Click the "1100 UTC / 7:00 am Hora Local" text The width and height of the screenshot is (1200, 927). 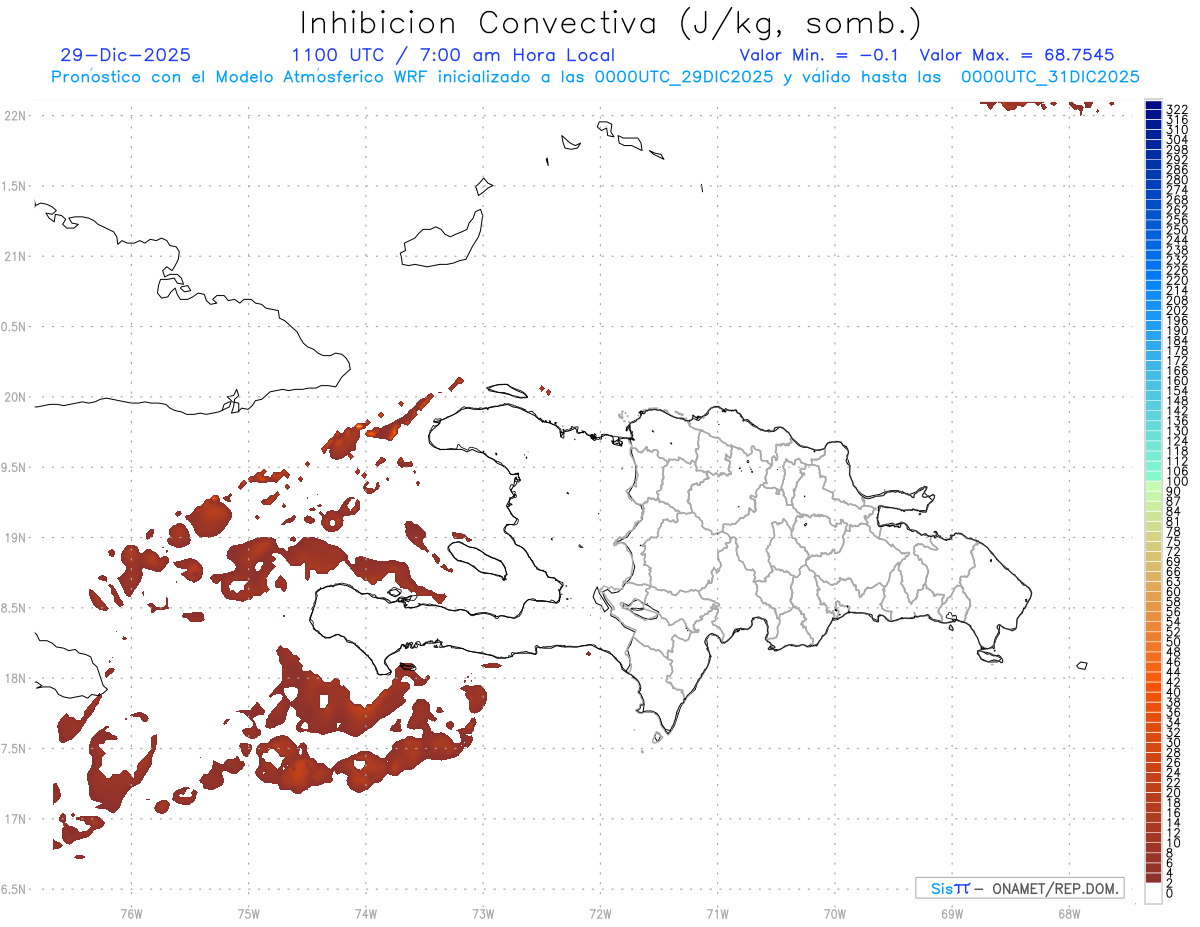[x=453, y=56]
